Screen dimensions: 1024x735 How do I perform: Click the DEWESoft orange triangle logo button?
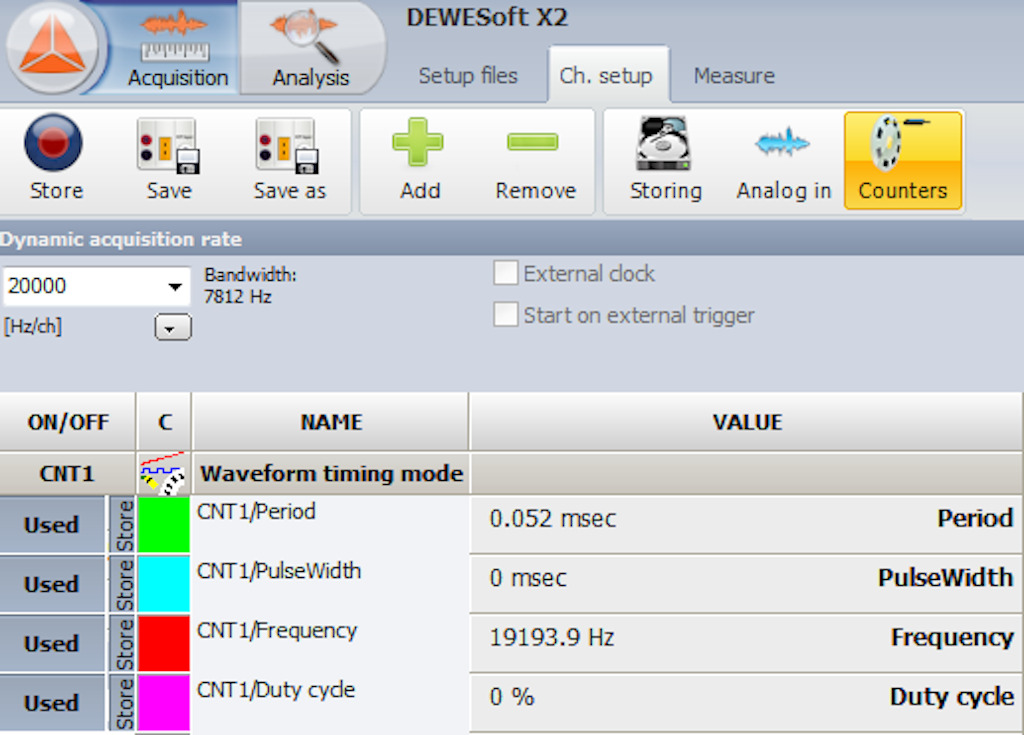click(52, 47)
